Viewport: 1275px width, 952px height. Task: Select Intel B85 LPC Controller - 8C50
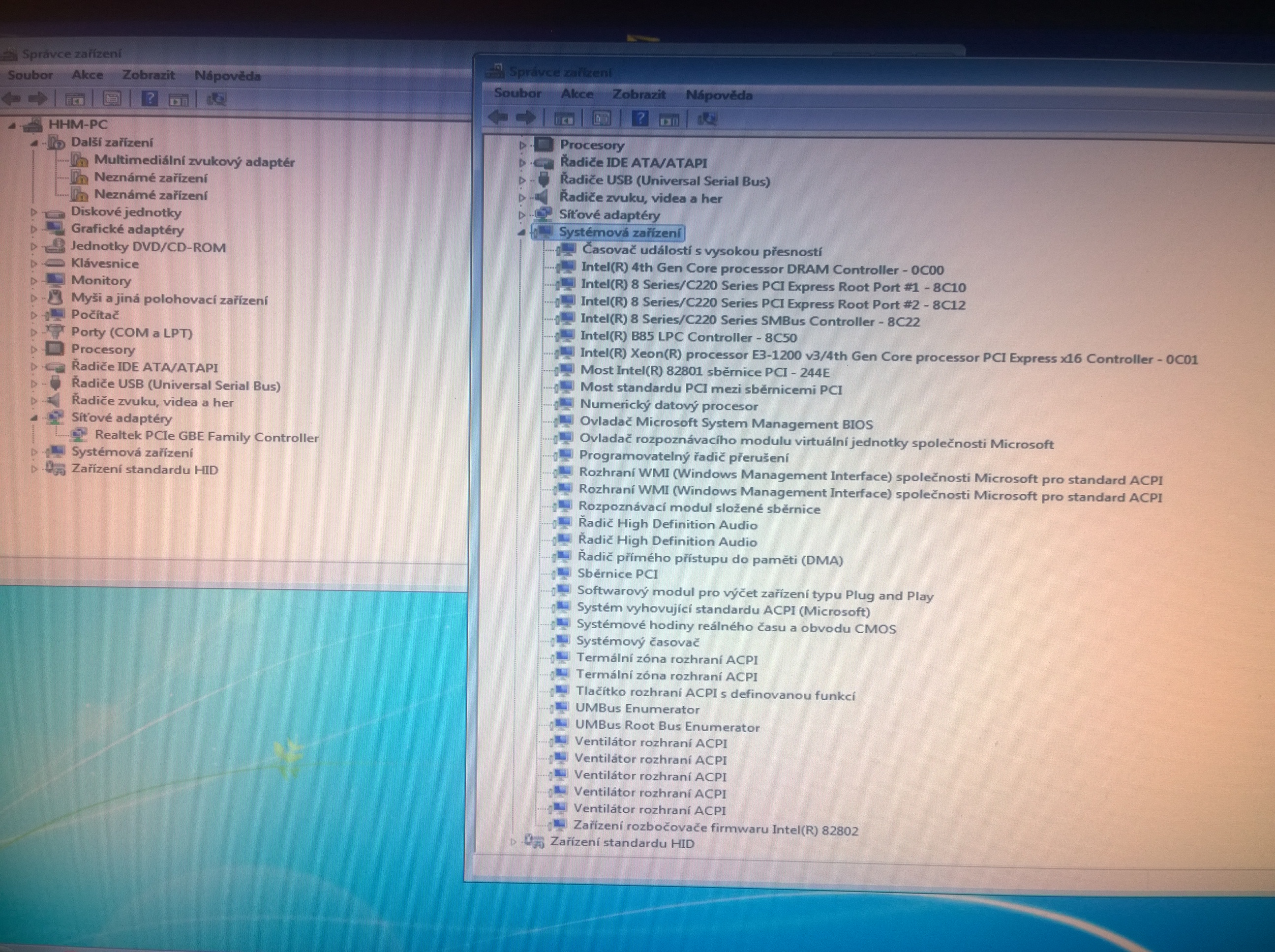pyautogui.click(x=688, y=337)
